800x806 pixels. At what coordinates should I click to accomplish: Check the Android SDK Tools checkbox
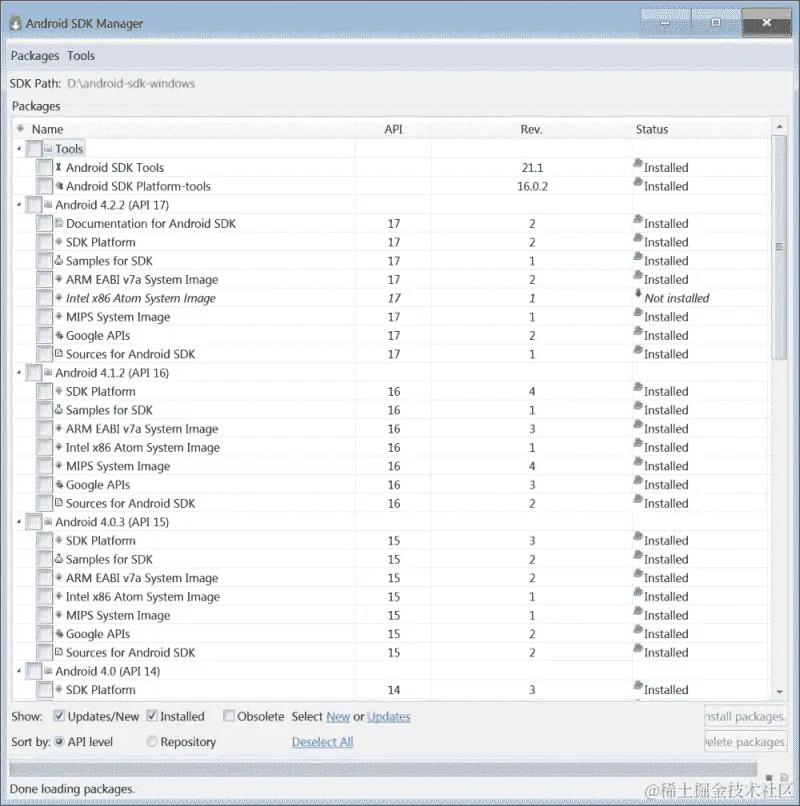tap(45, 168)
